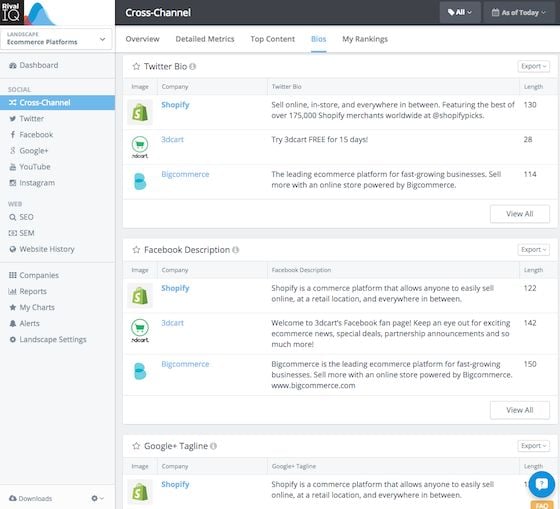Open the All tags filter dropdown
This screenshot has width=560, height=509.
point(460,13)
